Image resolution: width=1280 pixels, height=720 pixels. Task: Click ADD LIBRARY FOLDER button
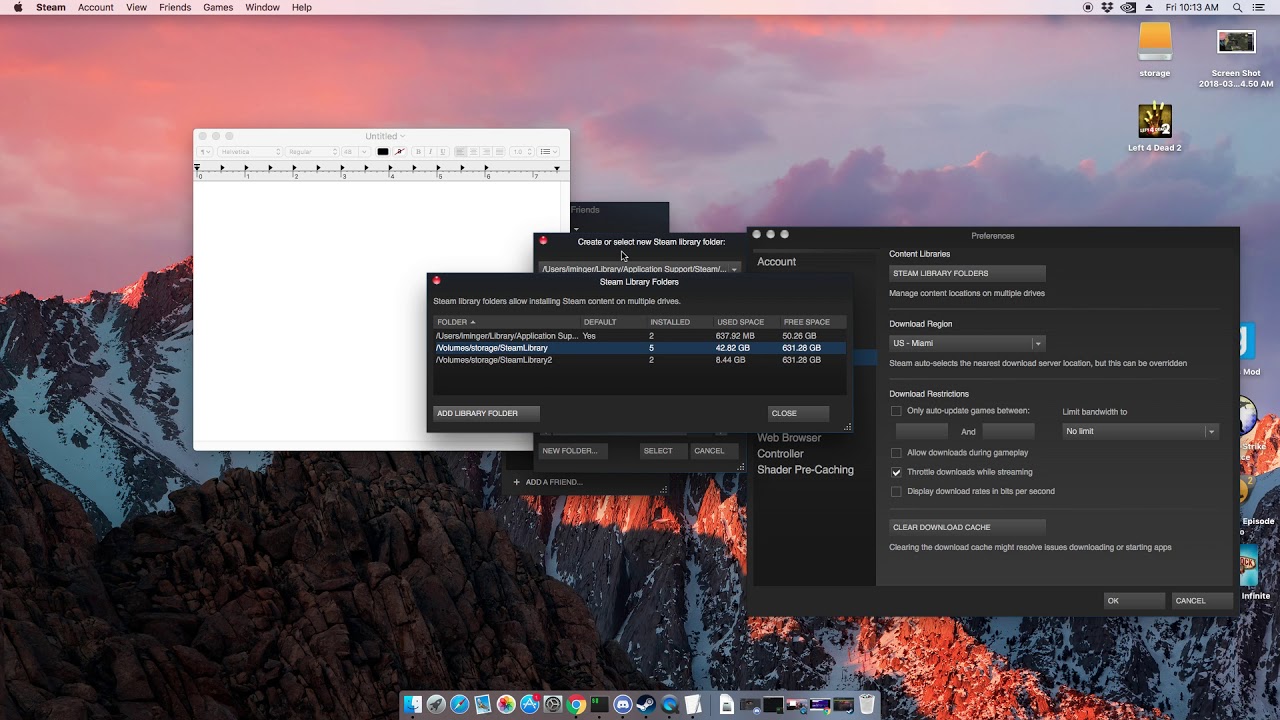[x=486, y=413]
